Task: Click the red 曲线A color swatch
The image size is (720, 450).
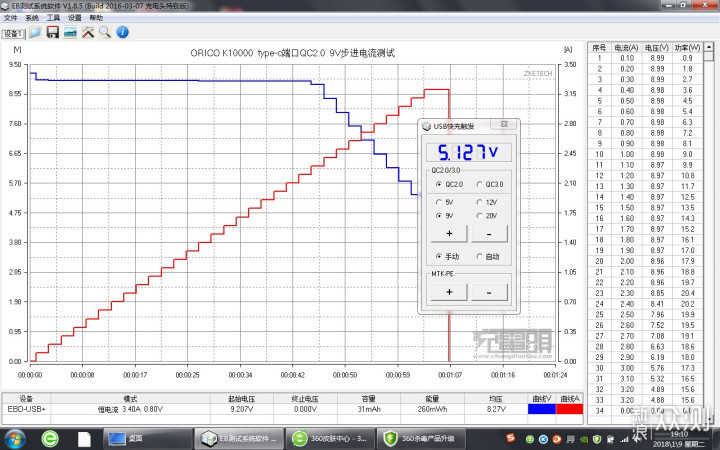Action: click(x=568, y=408)
